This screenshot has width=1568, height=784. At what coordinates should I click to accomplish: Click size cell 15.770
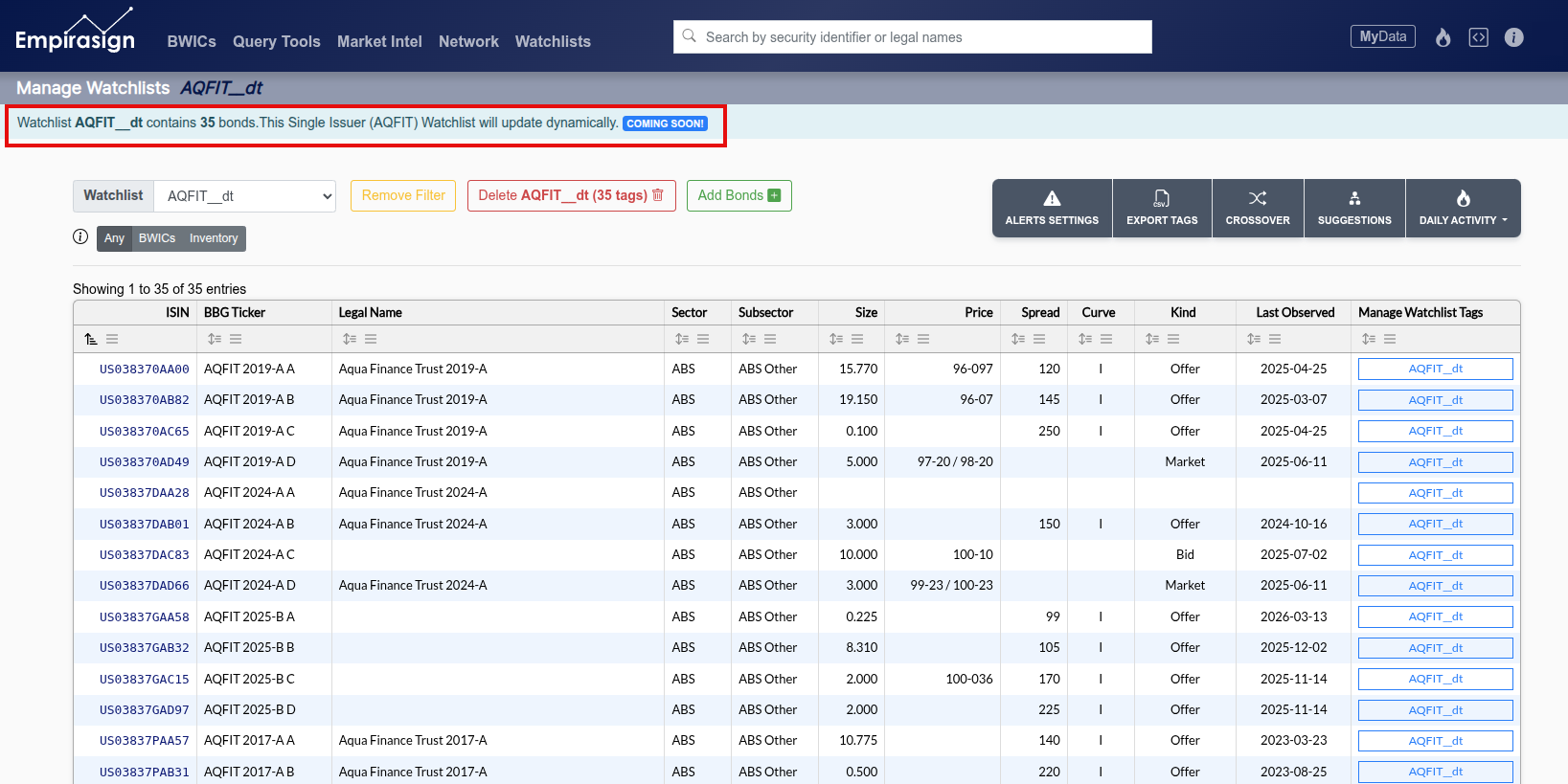pyautogui.click(x=858, y=370)
